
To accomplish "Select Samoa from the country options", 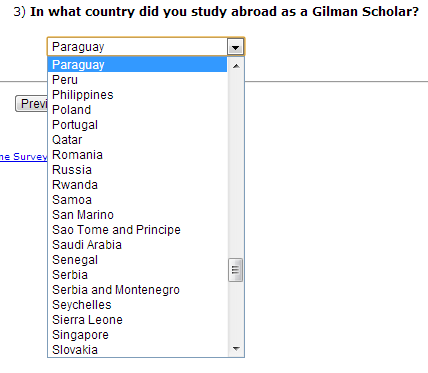I will pos(137,200).
